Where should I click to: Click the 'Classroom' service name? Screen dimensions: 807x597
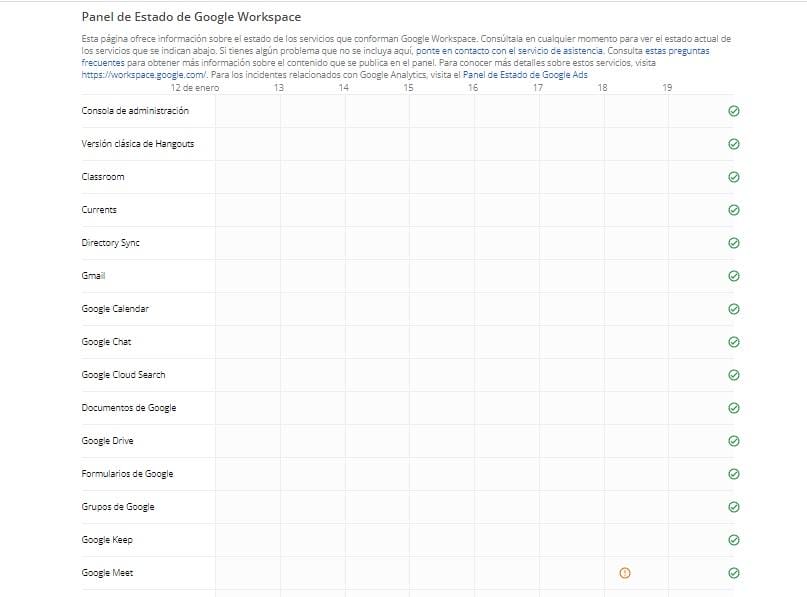(103, 177)
